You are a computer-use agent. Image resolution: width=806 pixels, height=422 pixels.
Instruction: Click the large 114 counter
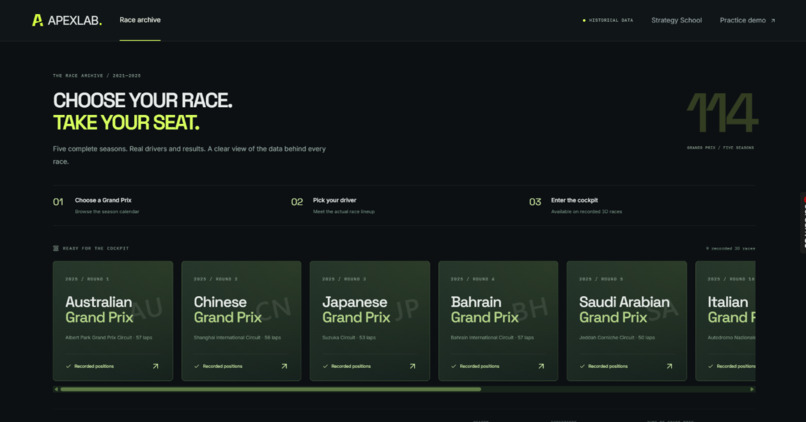point(722,113)
